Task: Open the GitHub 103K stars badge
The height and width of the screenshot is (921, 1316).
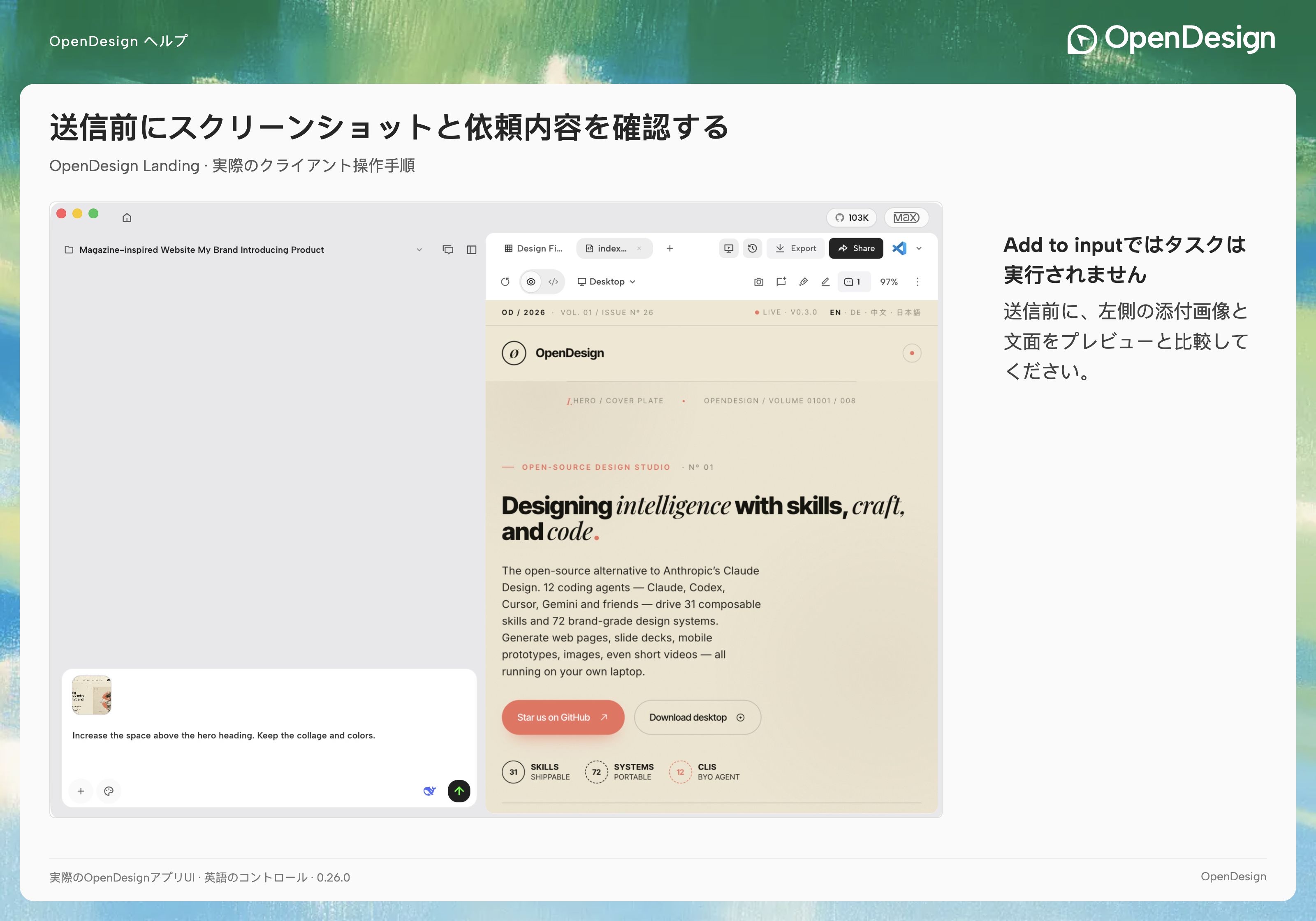Action: 852,218
